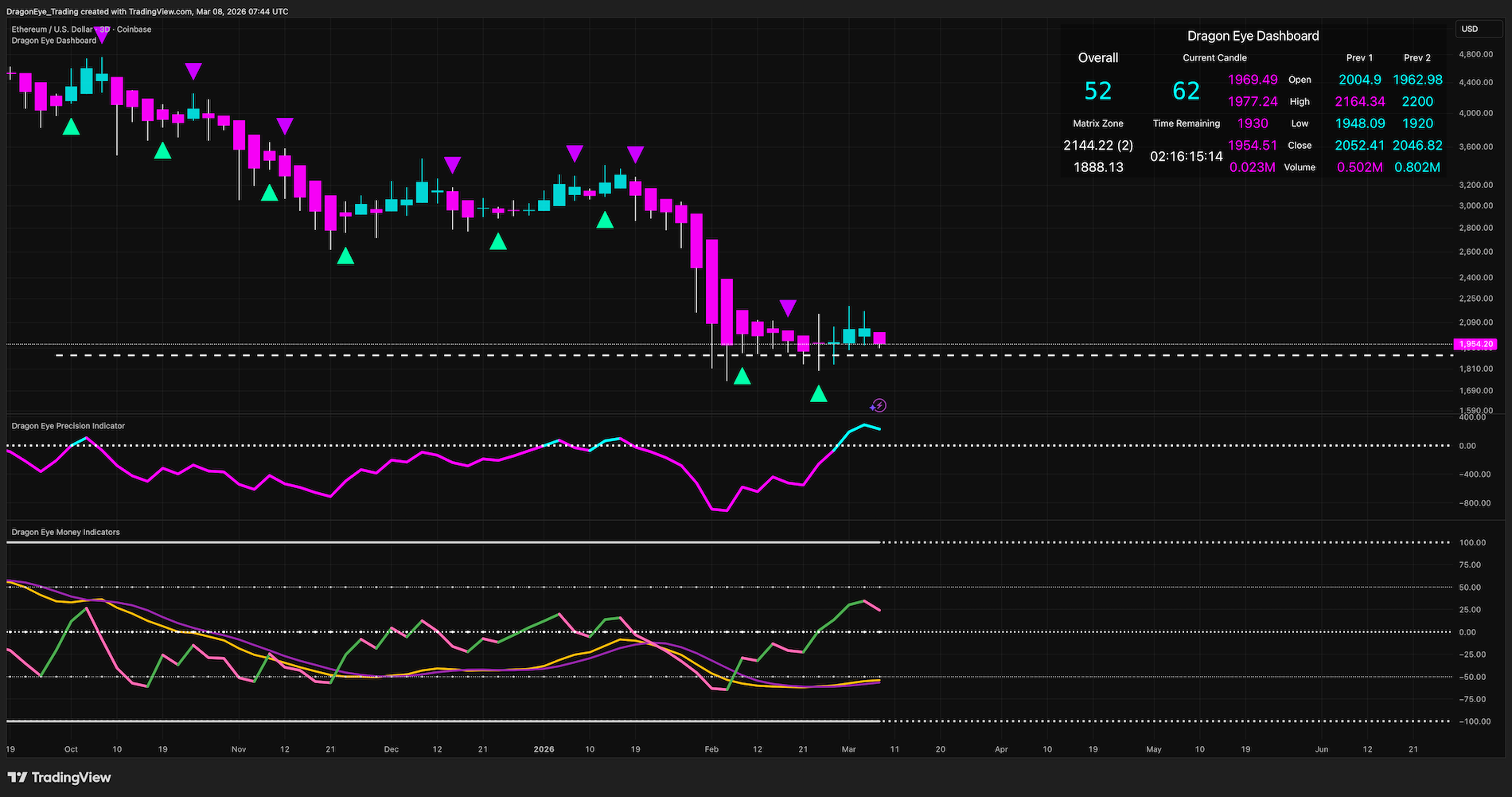The height and width of the screenshot is (797, 1512).
Task: Click the current high value 1977.24
Action: [1253, 101]
